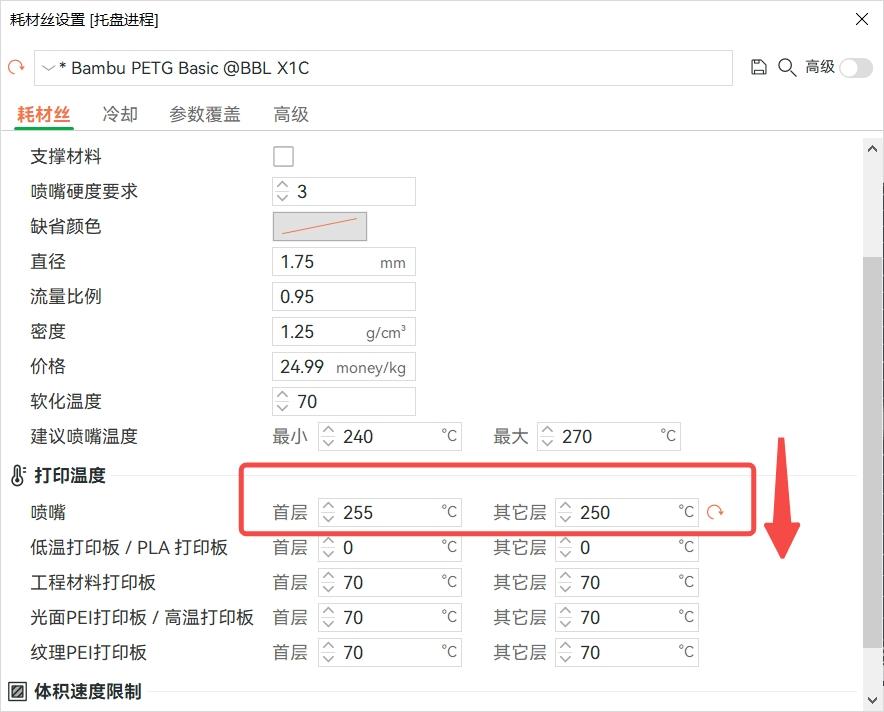Click the 体积速度限制 section icon
Screen dimensions: 884x712
[x=17, y=691]
